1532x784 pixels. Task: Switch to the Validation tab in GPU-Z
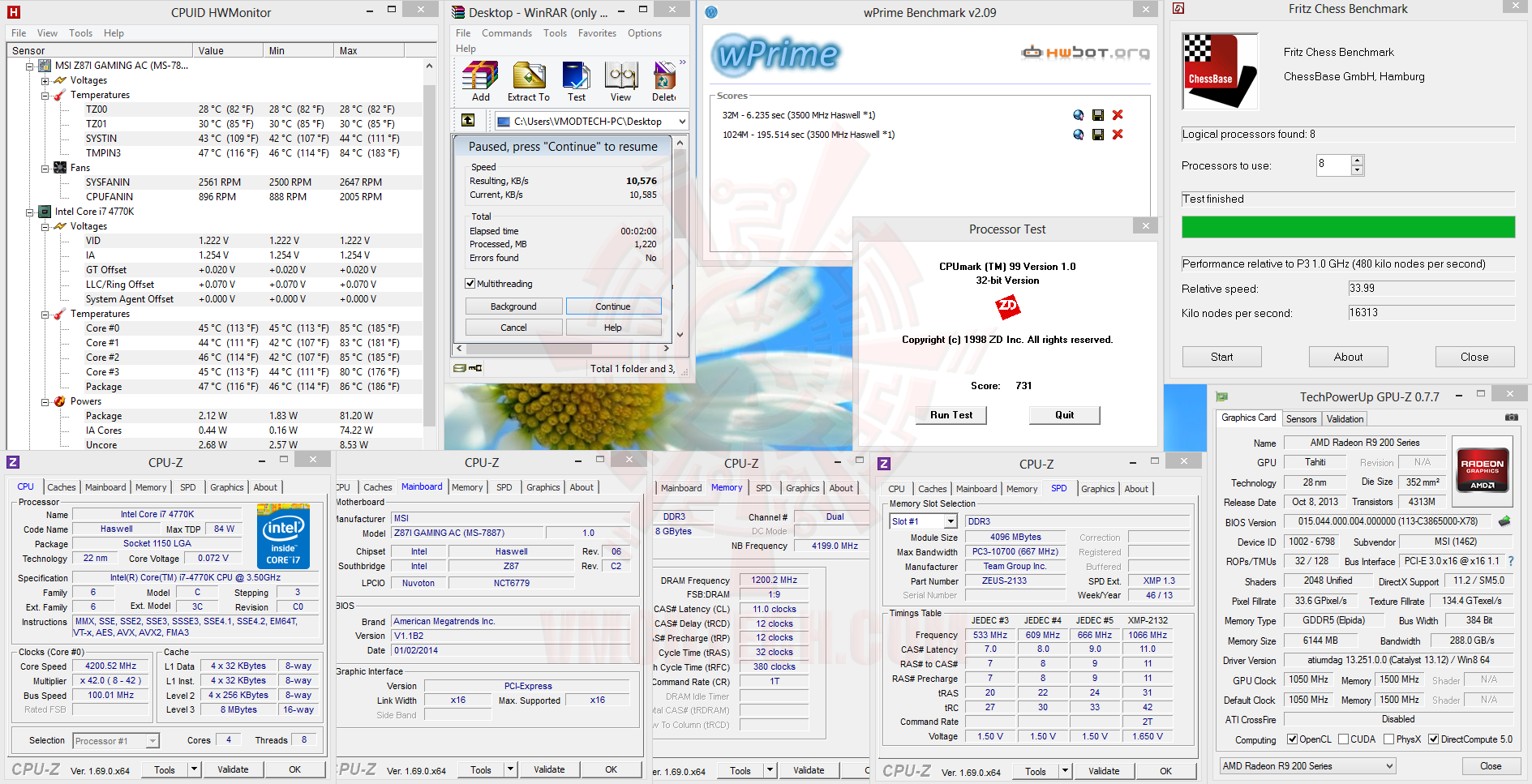[x=1345, y=419]
